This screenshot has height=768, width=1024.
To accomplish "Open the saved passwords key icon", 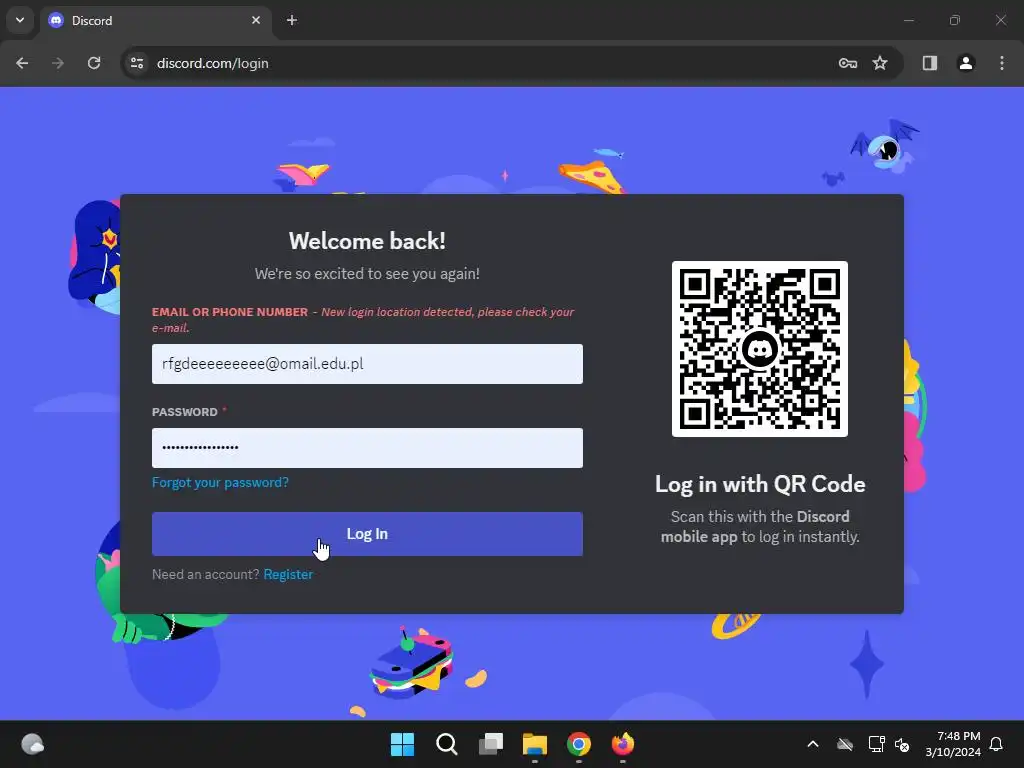I will tap(848, 63).
